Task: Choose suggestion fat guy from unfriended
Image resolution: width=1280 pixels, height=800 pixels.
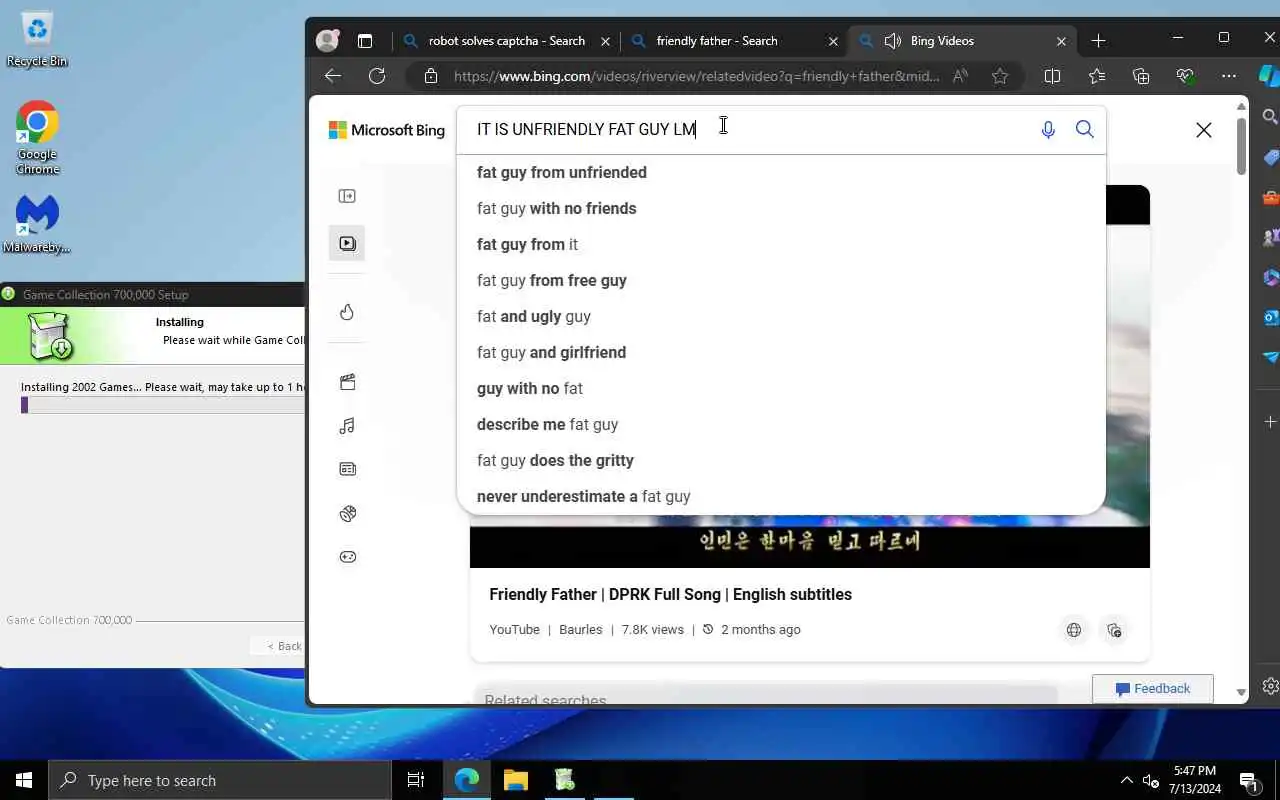Action: pos(781,172)
